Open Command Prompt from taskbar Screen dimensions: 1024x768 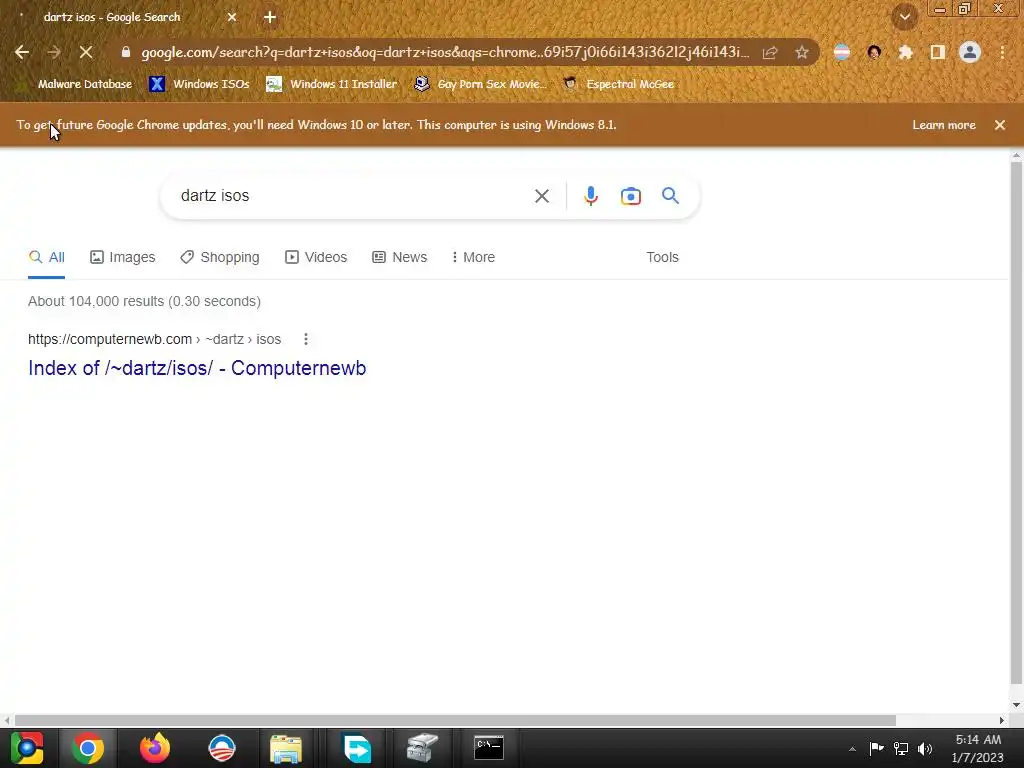(x=488, y=748)
